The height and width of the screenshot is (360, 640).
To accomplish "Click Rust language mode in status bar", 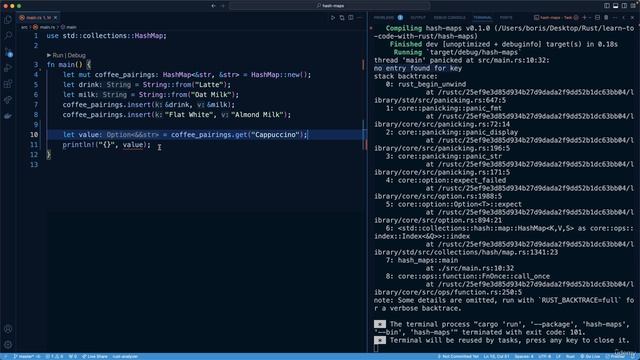I will (x=570, y=356).
